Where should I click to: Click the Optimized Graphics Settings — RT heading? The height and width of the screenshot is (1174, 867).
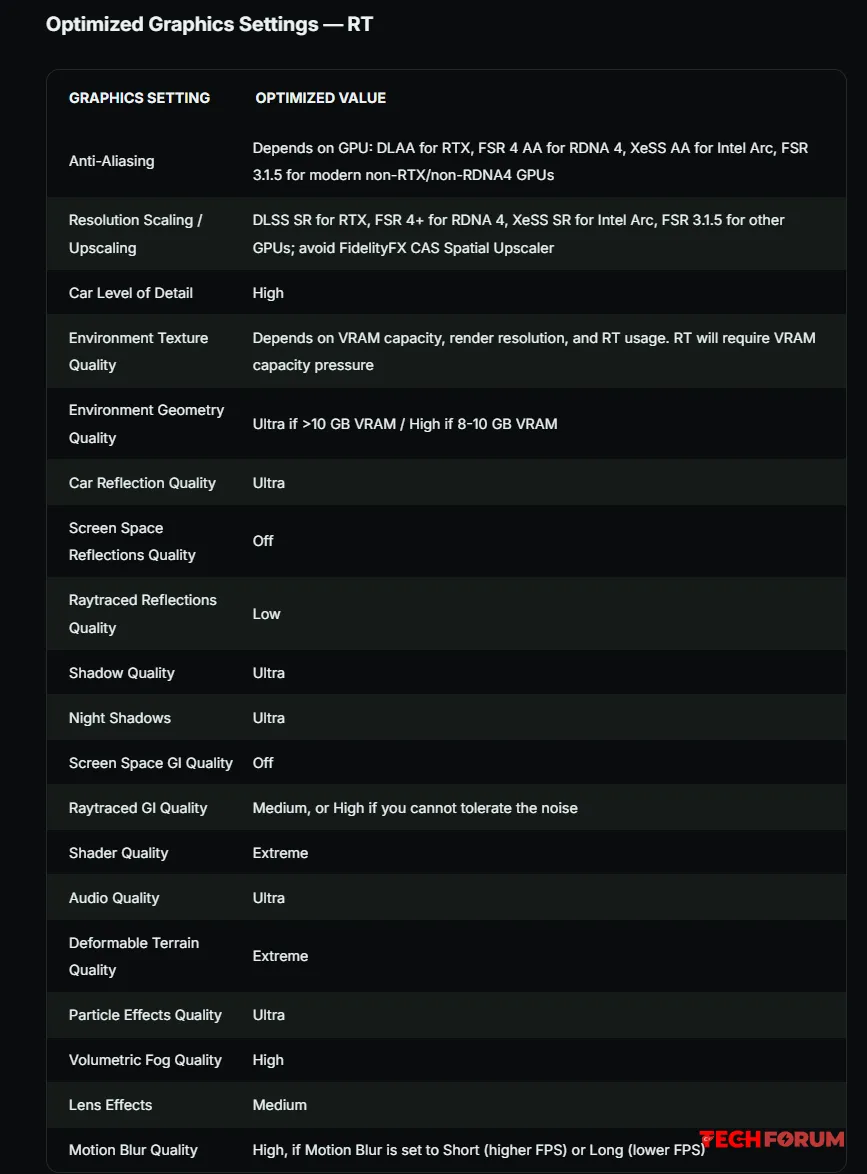point(209,24)
